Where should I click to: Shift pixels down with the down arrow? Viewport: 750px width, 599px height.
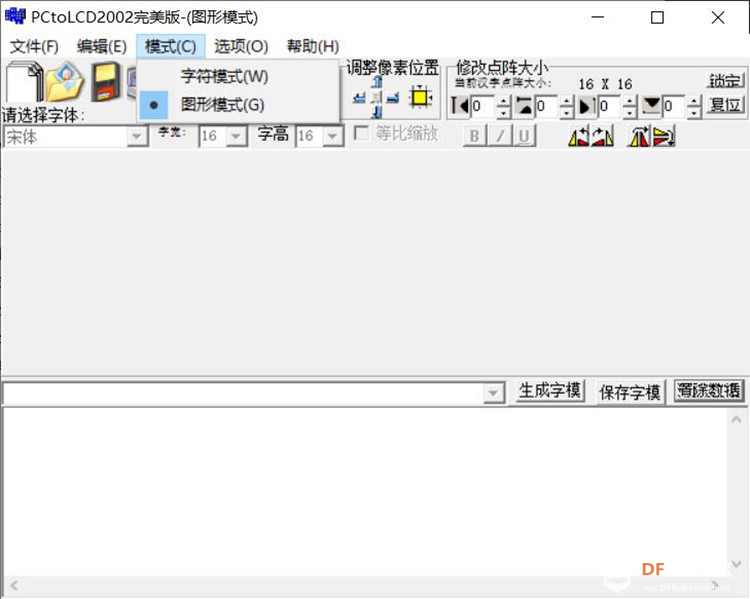(x=377, y=112)
